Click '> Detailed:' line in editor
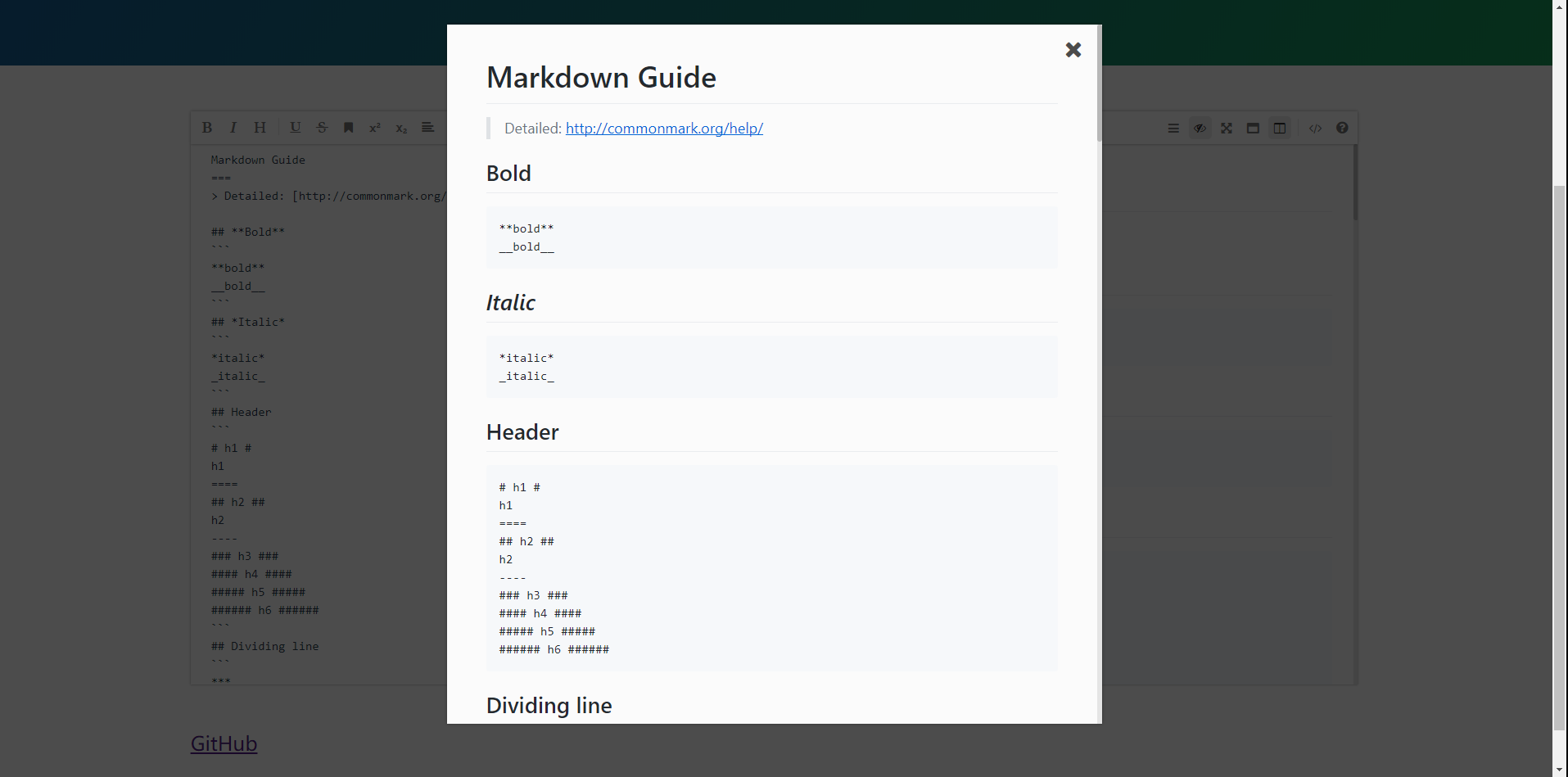Image resolution: width=1568 pixels, height=777 pixels. coord(328,196)
